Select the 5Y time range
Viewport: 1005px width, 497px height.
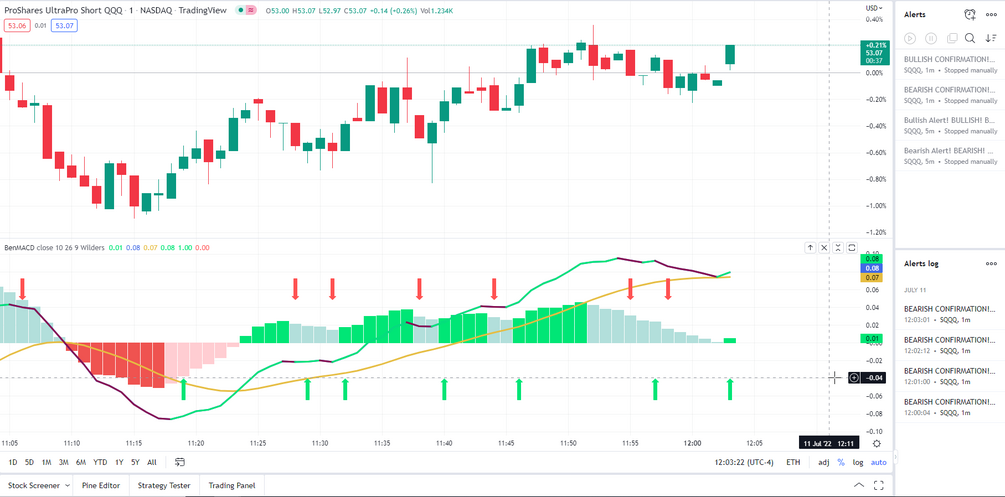point(135,462)
